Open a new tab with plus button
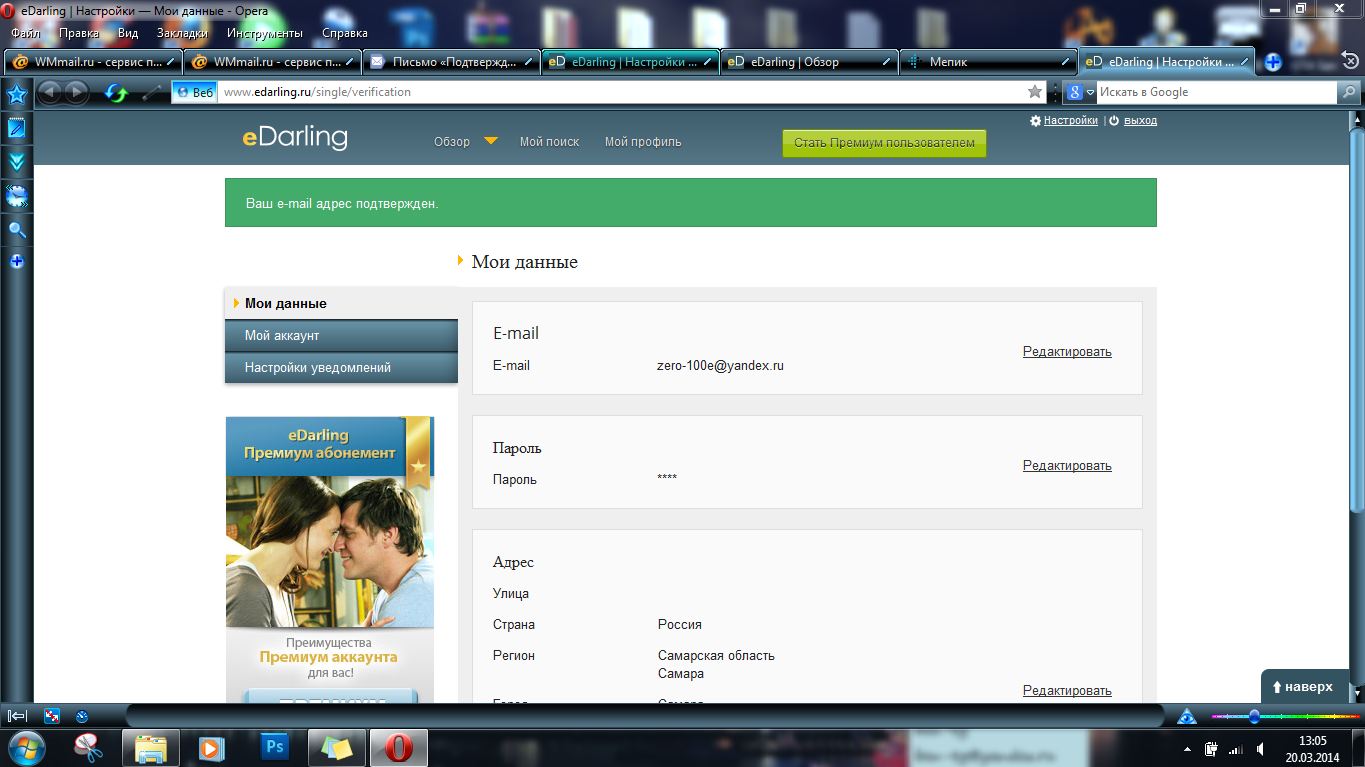Viewport: 1365px width, 767px height. pos(1273,62)
